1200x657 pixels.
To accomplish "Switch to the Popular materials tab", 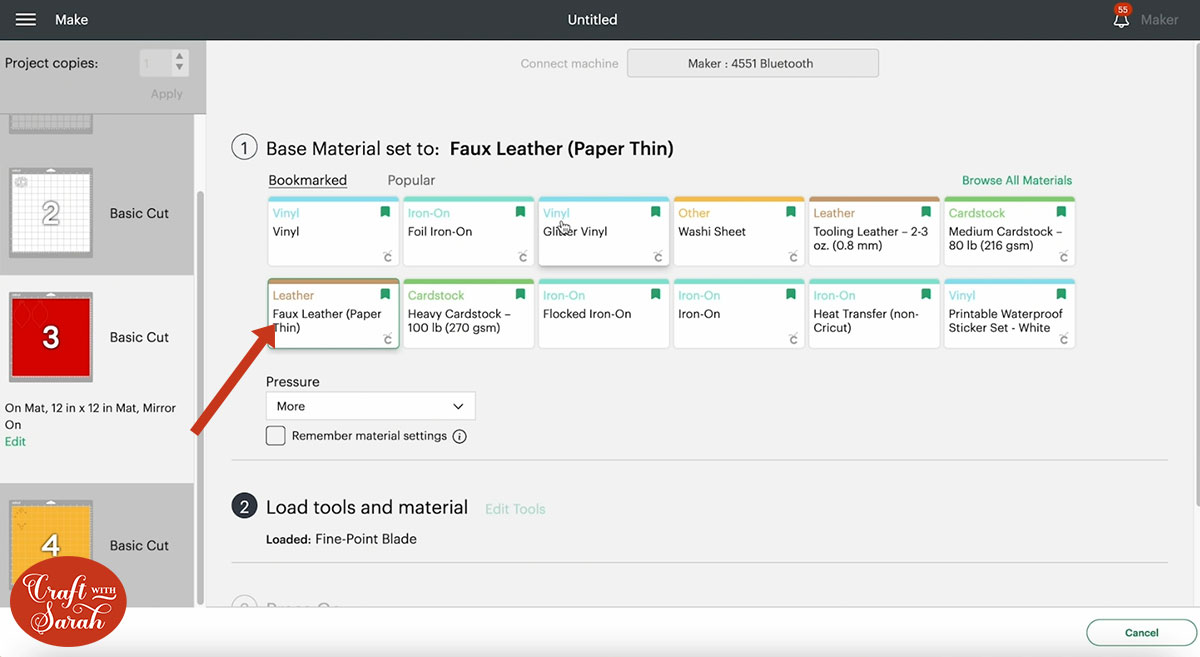I will click(x=411, y=180).
